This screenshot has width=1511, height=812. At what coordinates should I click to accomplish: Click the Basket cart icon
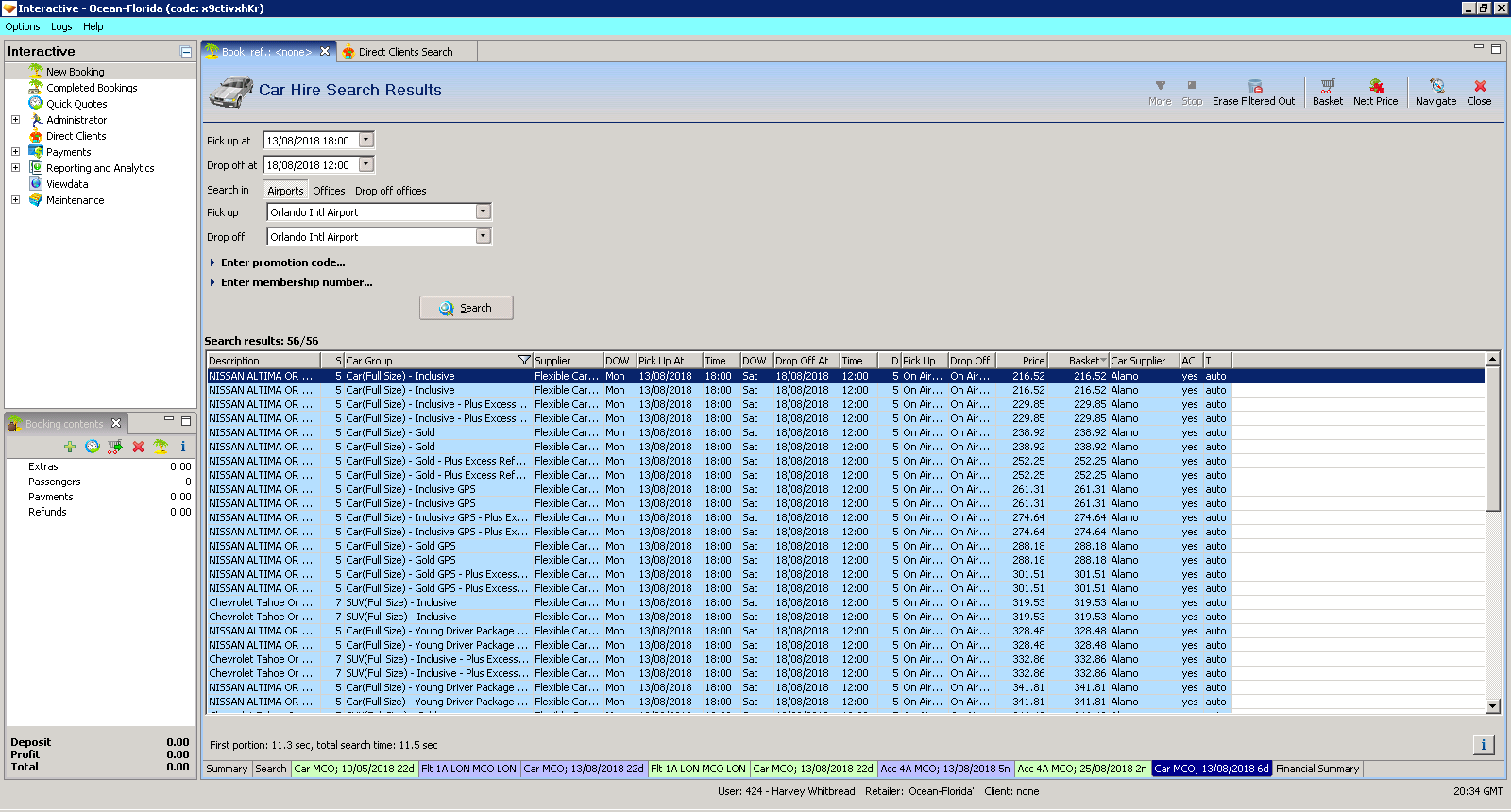click(x=1327, y=87)
